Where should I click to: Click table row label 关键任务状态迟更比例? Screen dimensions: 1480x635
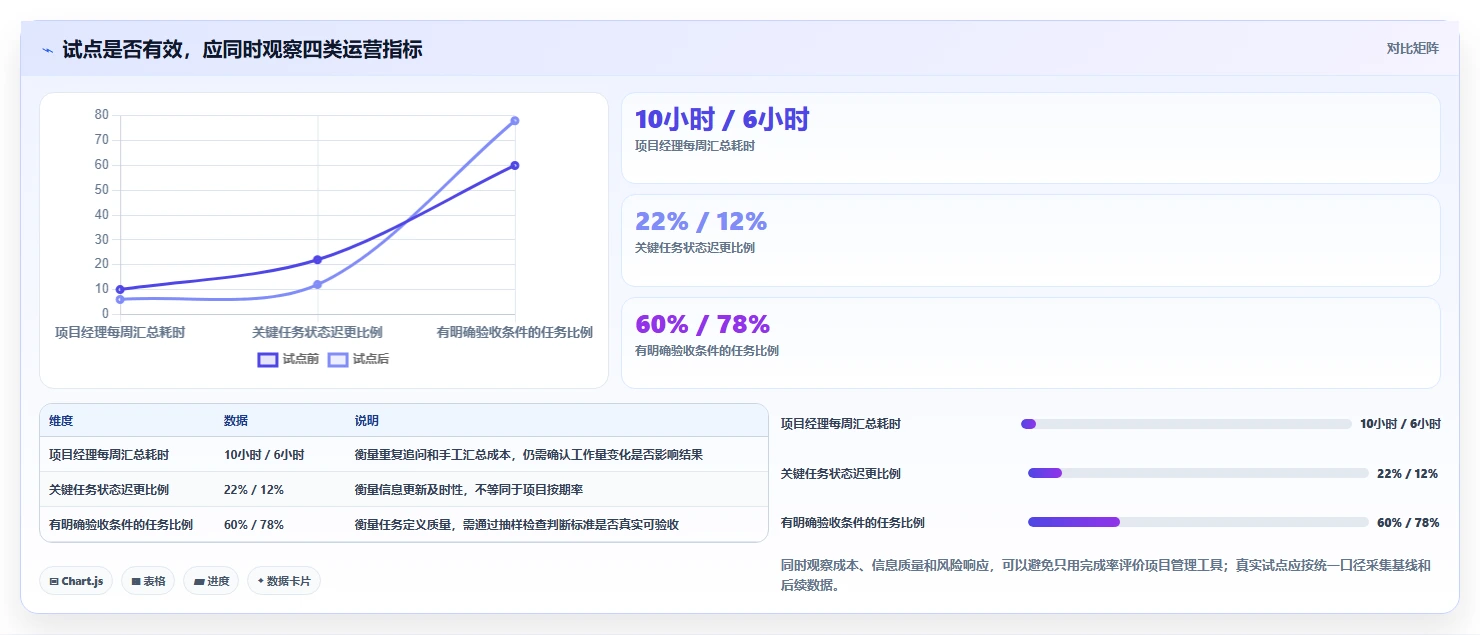[x=109, y=490]
